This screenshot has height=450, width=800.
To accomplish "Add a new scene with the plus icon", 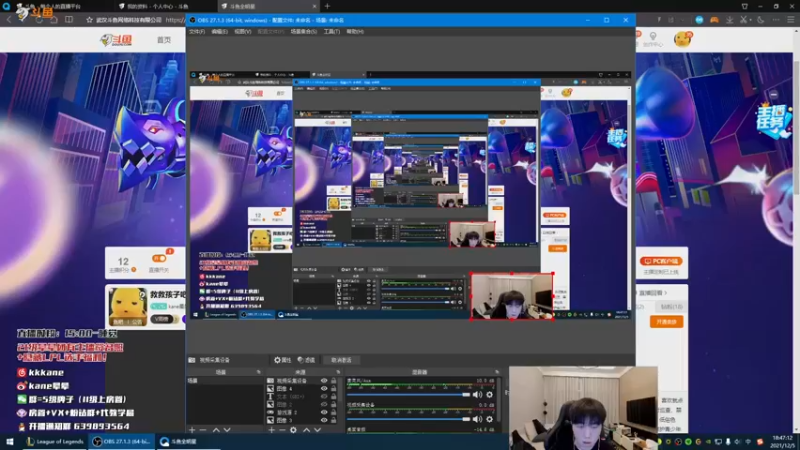I will 192,430.
